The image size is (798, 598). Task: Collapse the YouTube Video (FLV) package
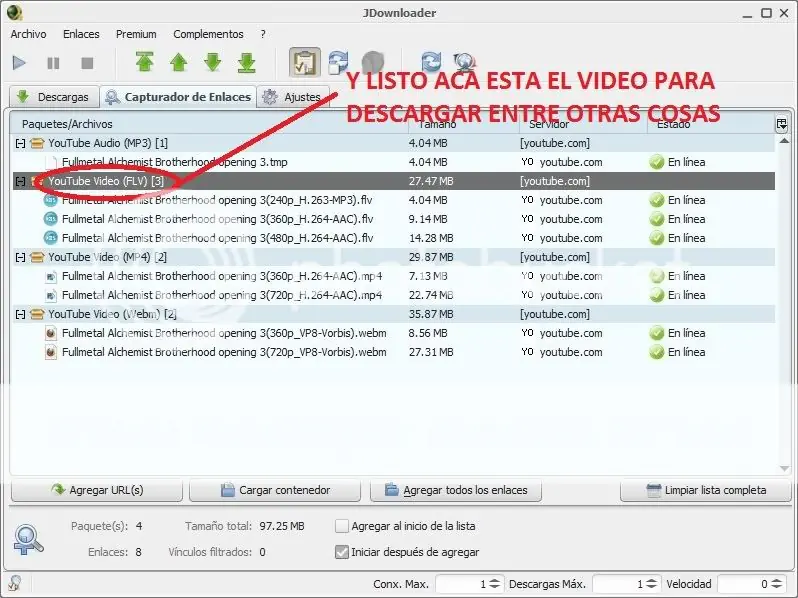coord(20,181)
